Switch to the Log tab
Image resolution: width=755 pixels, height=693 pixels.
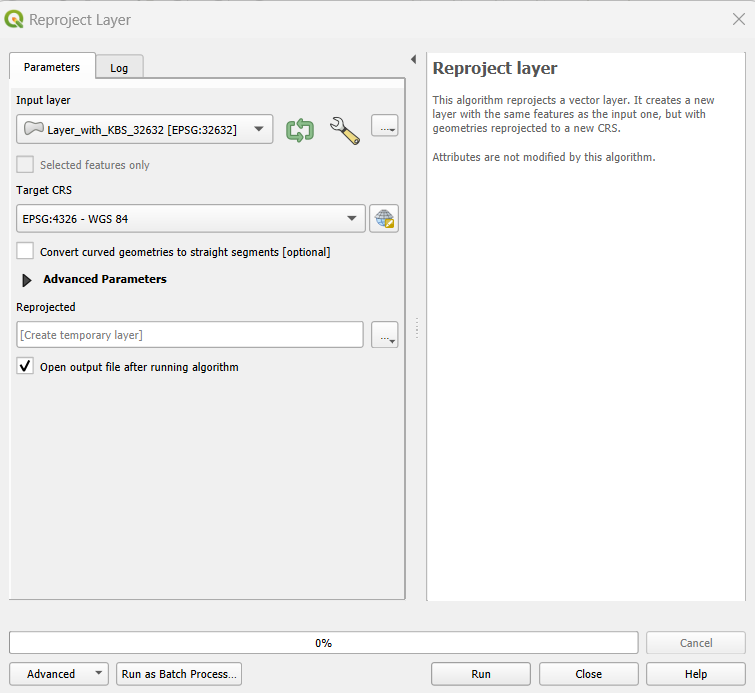(119, 68)
